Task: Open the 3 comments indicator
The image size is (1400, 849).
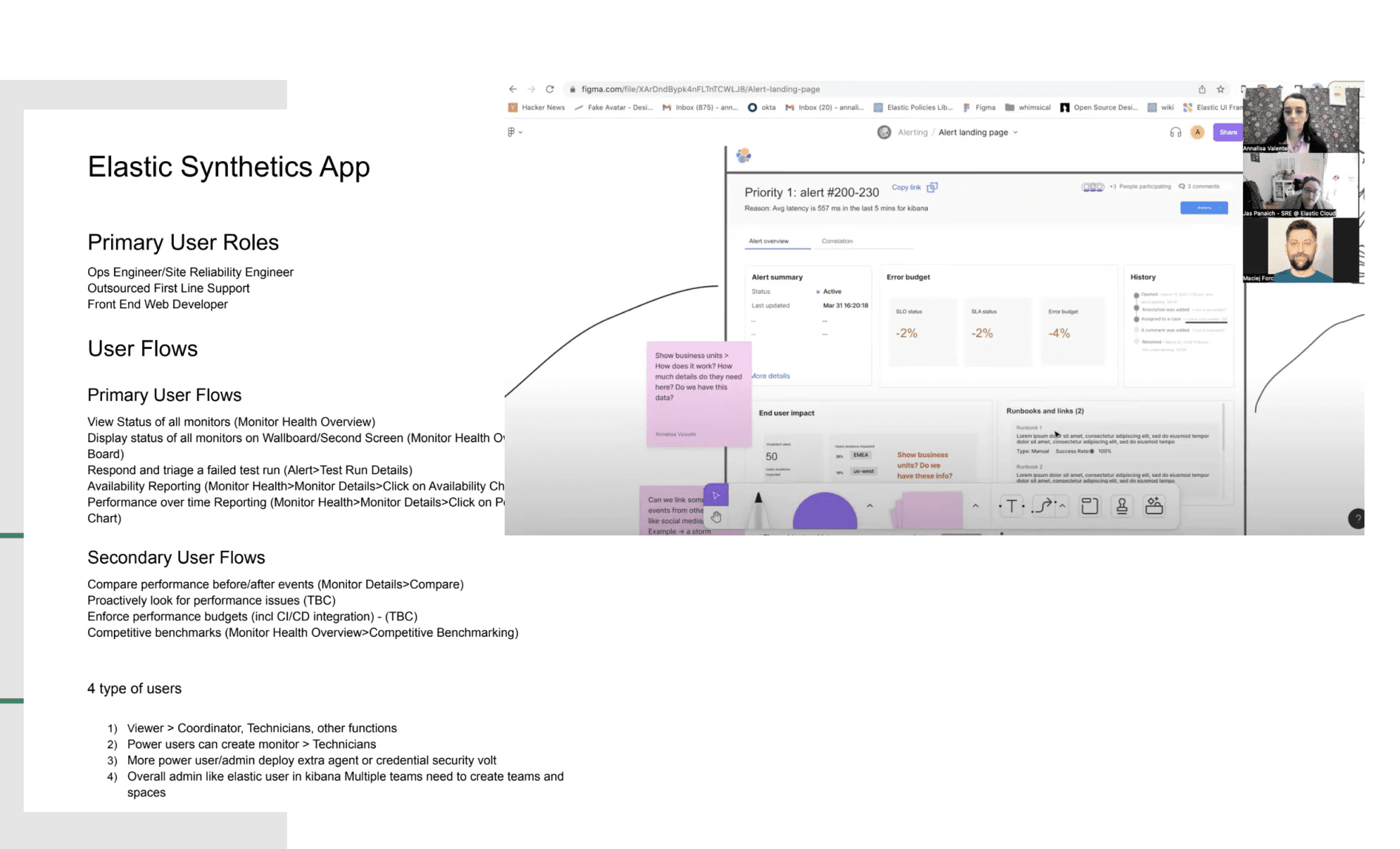Action: point(1199,186)
